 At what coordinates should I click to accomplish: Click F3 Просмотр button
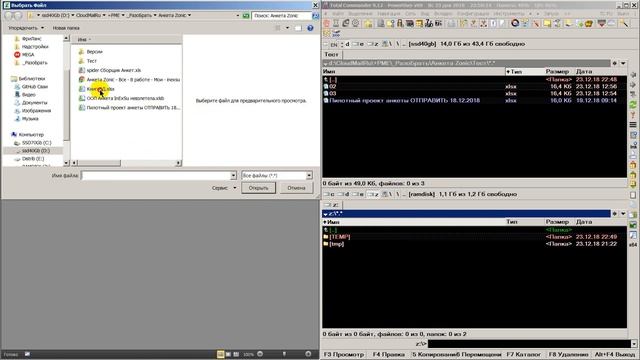click(x=344, y=355)
